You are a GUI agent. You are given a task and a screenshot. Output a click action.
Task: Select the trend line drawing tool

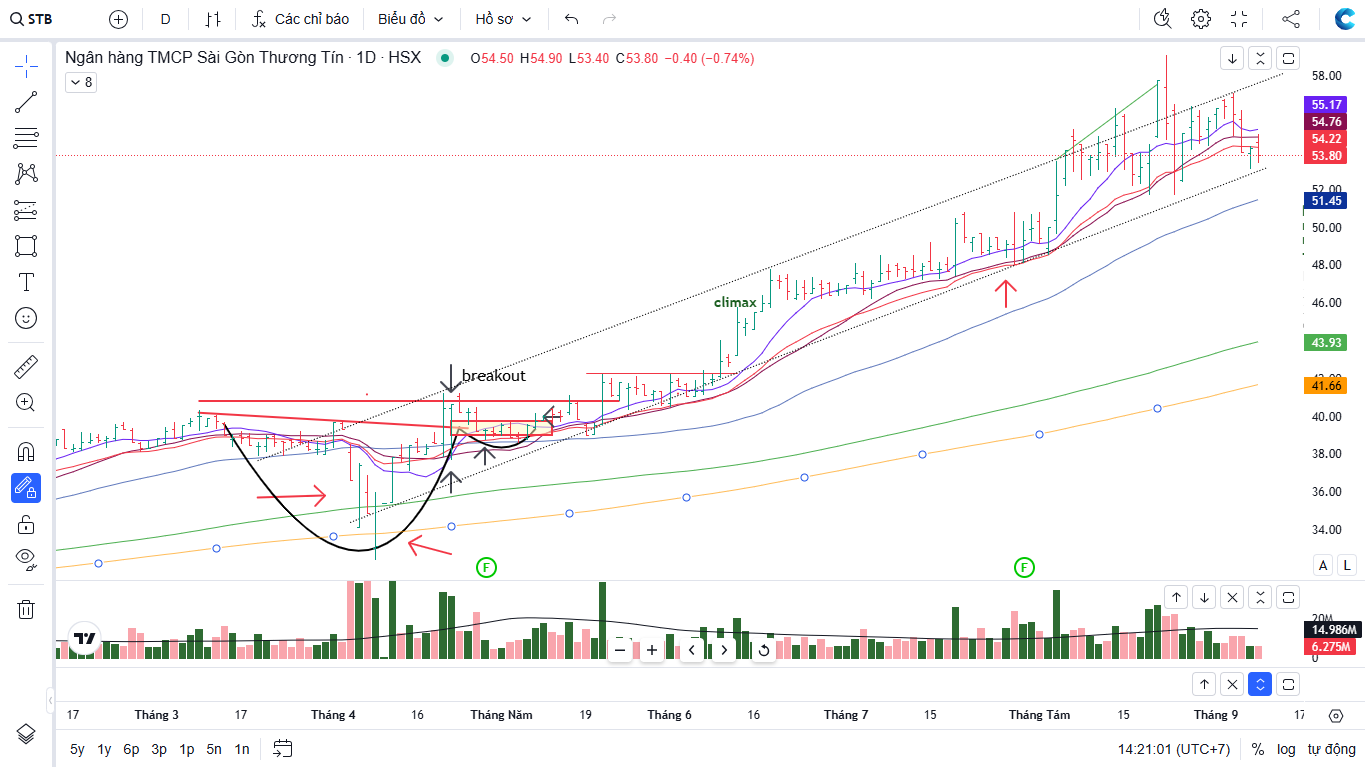tap(26, 101)
